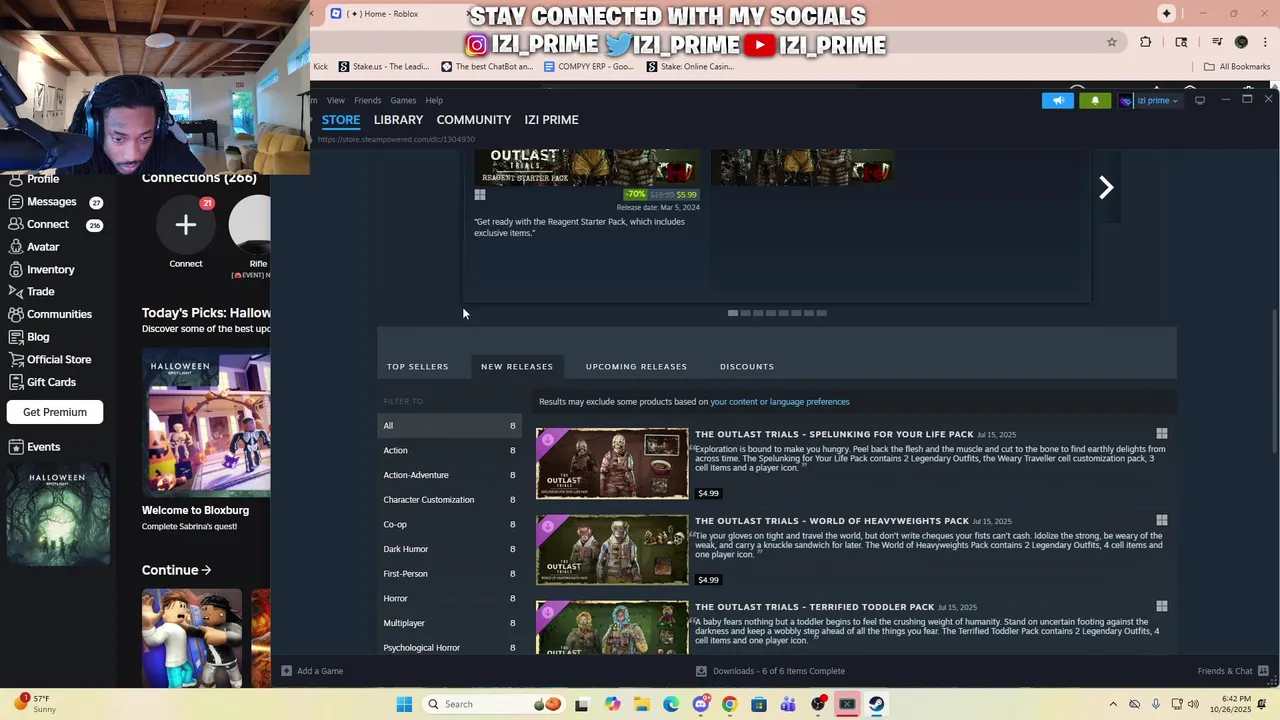
Task: Open World of Heavyweights Pack title
Action: 832,521
